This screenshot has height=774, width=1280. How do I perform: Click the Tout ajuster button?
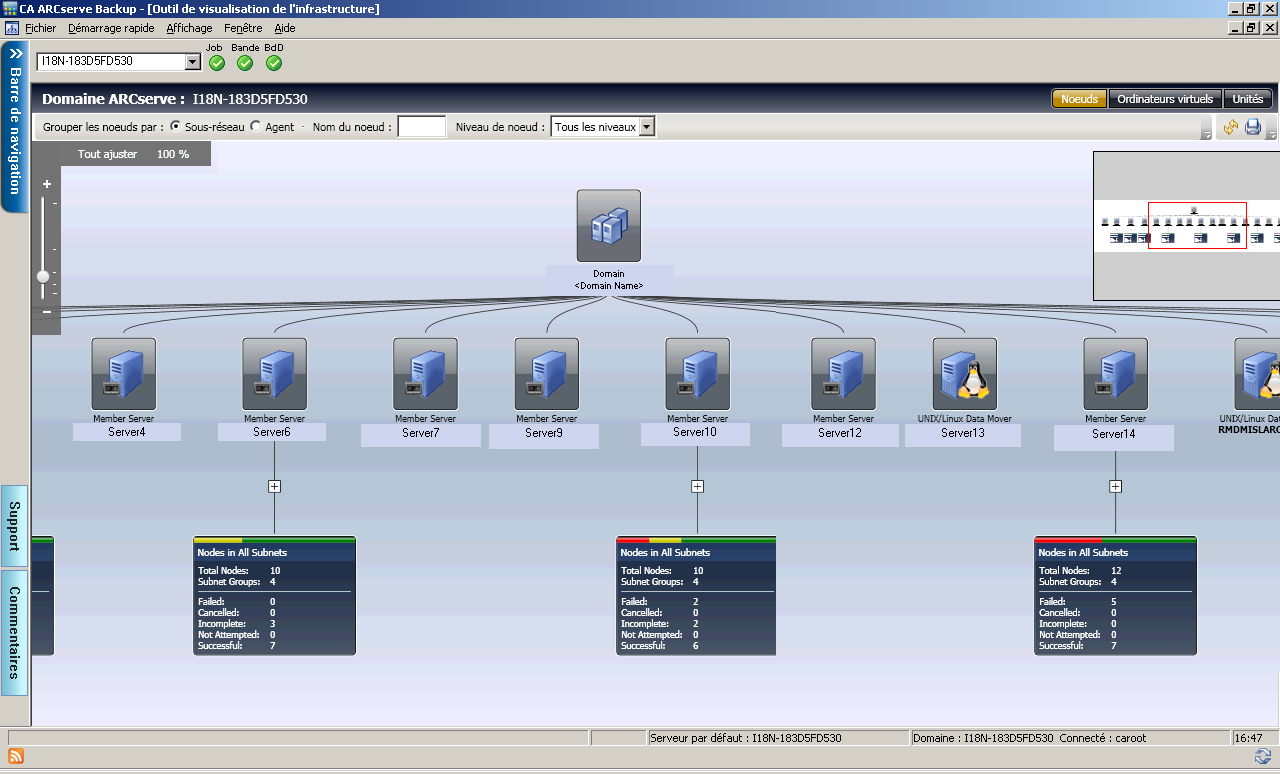[107, 154]
